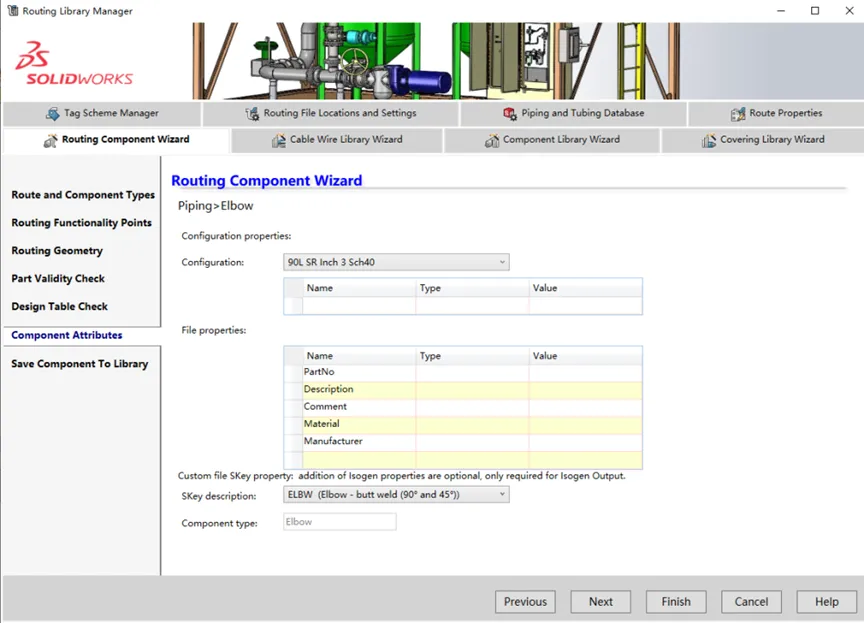
Task: Click the Piping and Tubing Database icon
Action: click(510, 113)
